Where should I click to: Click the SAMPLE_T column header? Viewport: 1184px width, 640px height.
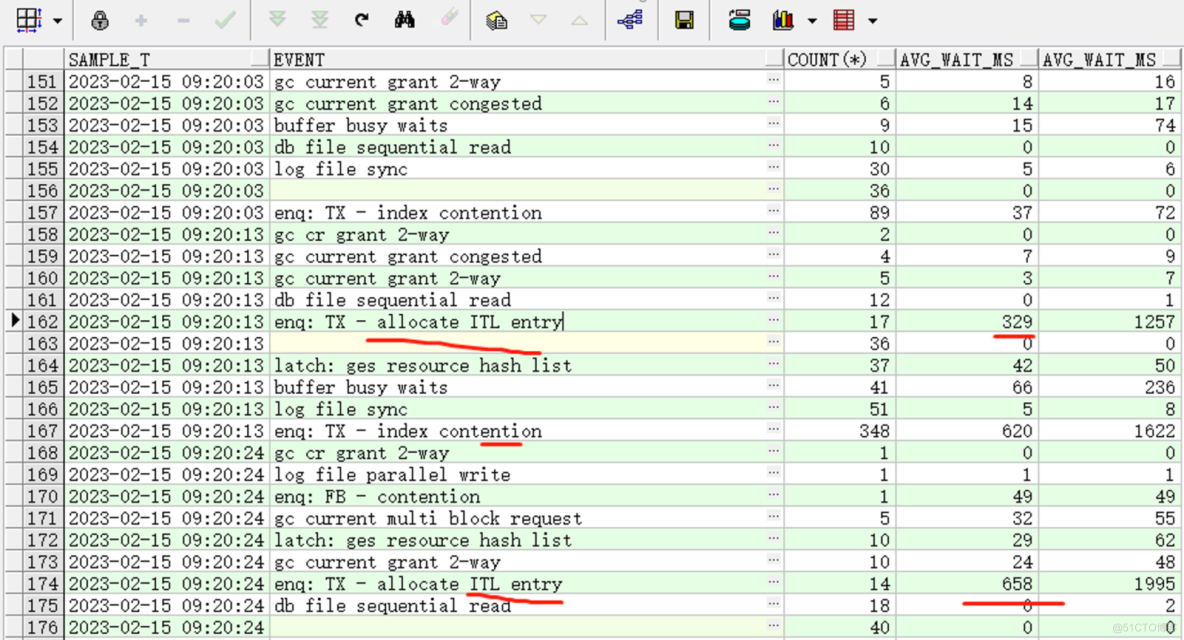pyautogui.click(x=167, y=59)
